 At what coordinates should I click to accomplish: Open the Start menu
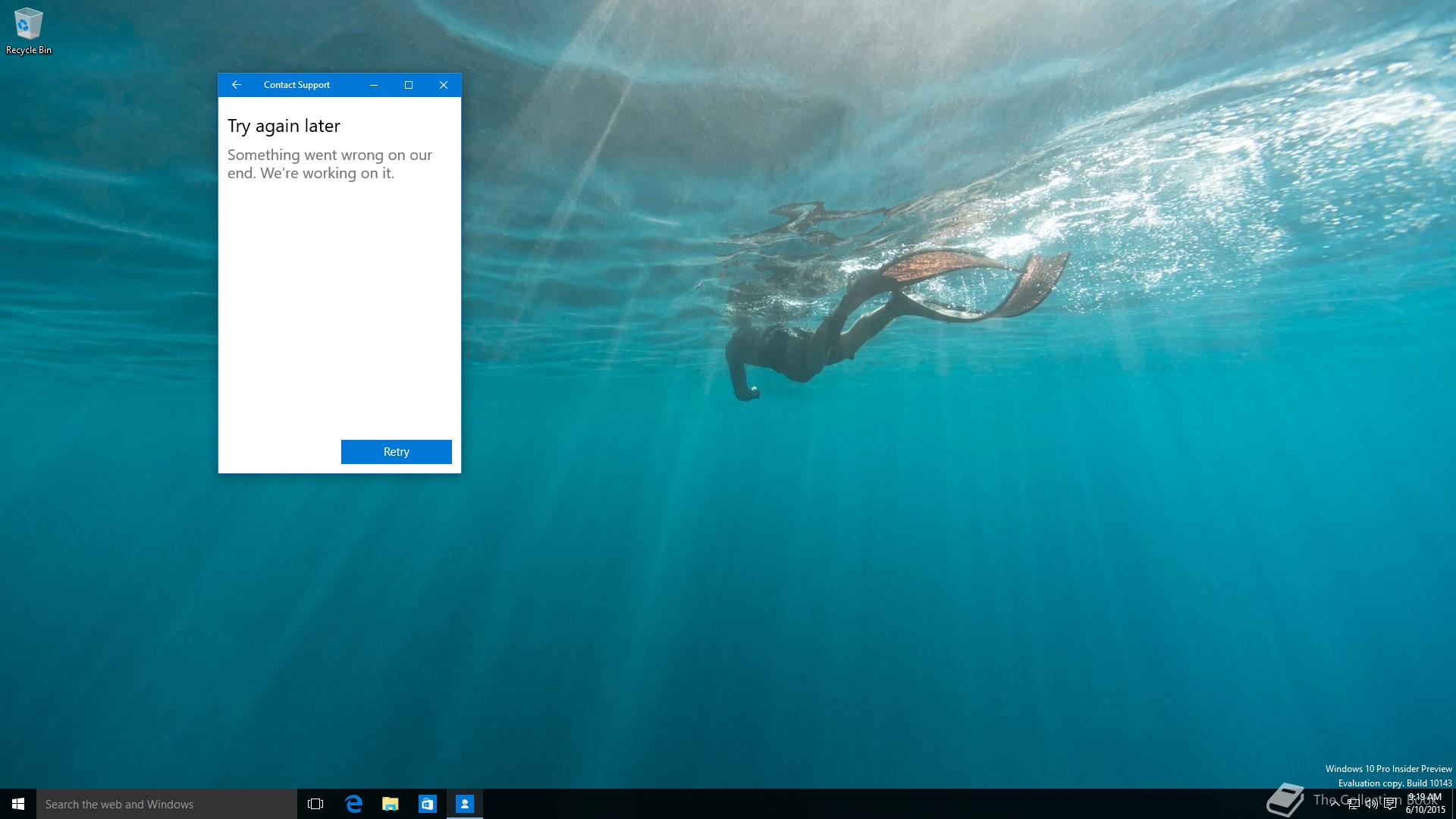(18, 804)
